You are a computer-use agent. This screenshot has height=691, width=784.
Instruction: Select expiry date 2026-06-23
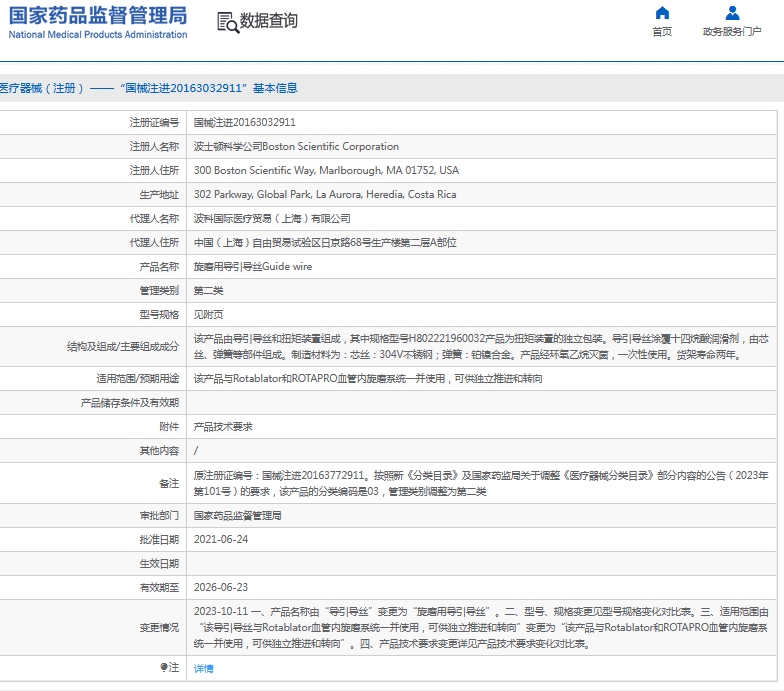(221, 588)
